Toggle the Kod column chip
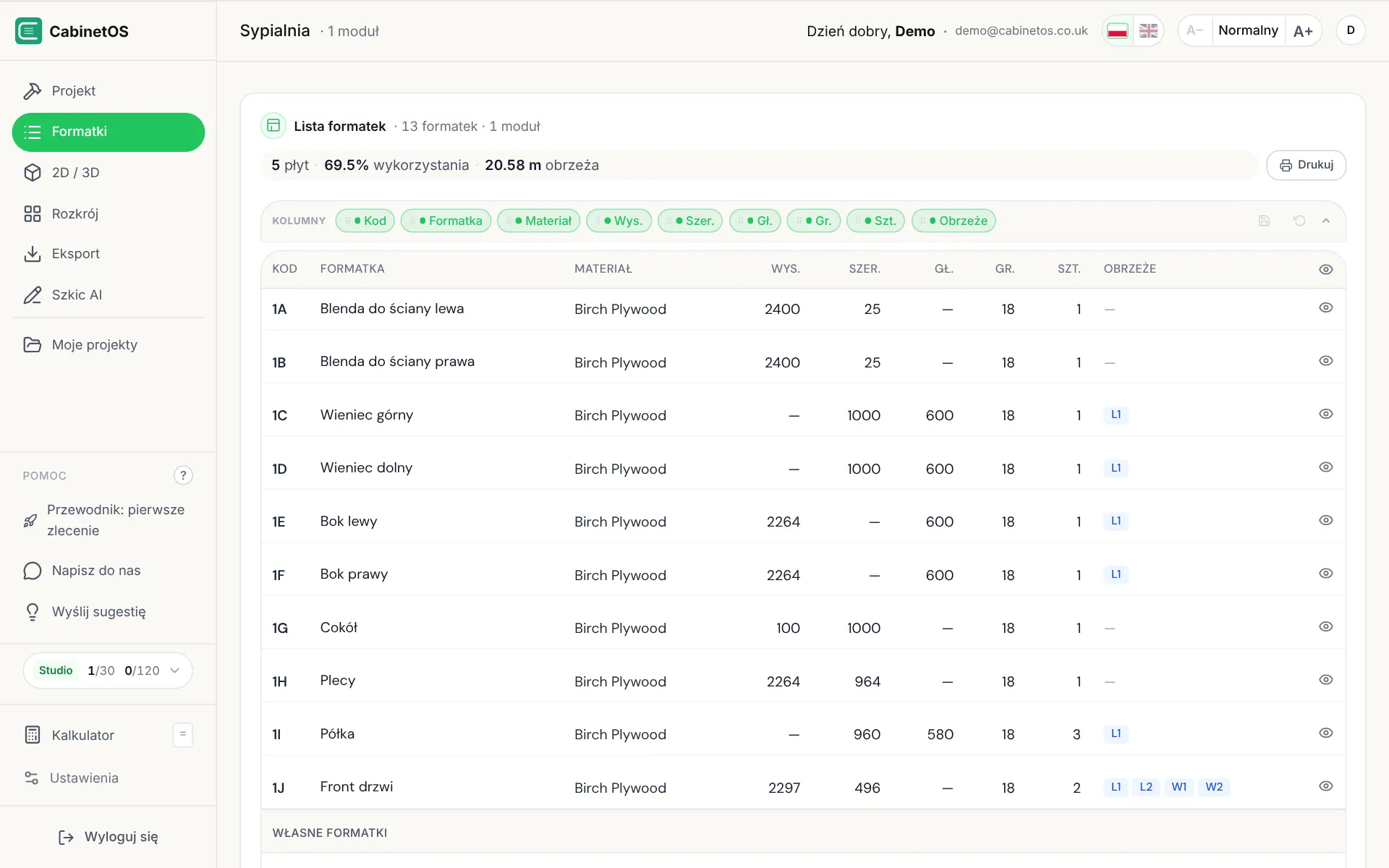The image size is (1389, 868). pyautogui.click(x=365, y=221)
